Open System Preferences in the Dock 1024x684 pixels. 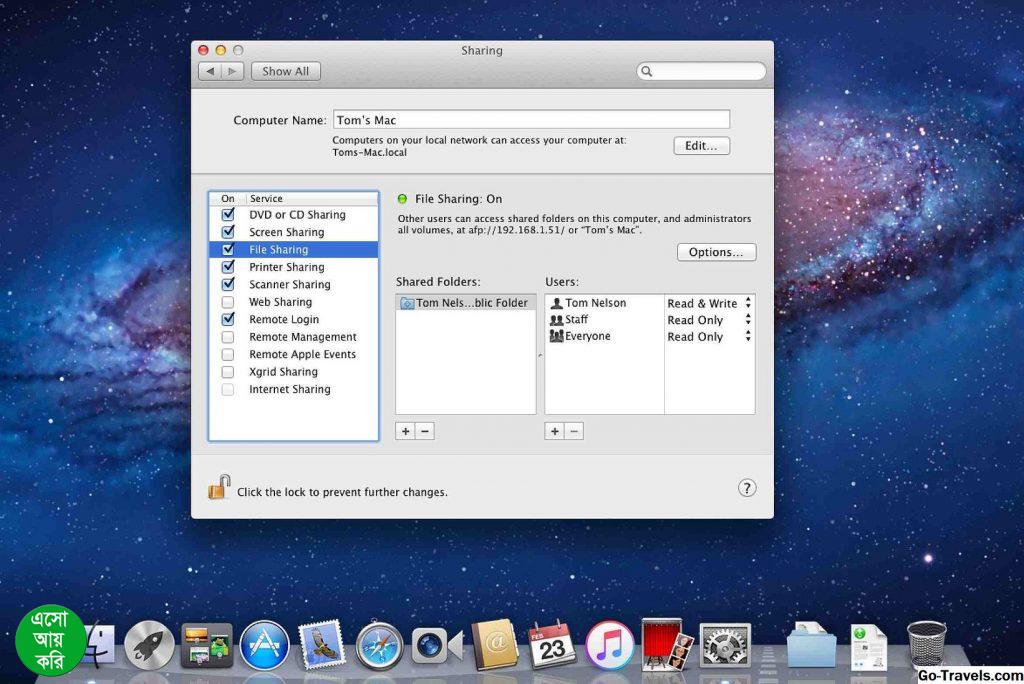coord(725,646)
